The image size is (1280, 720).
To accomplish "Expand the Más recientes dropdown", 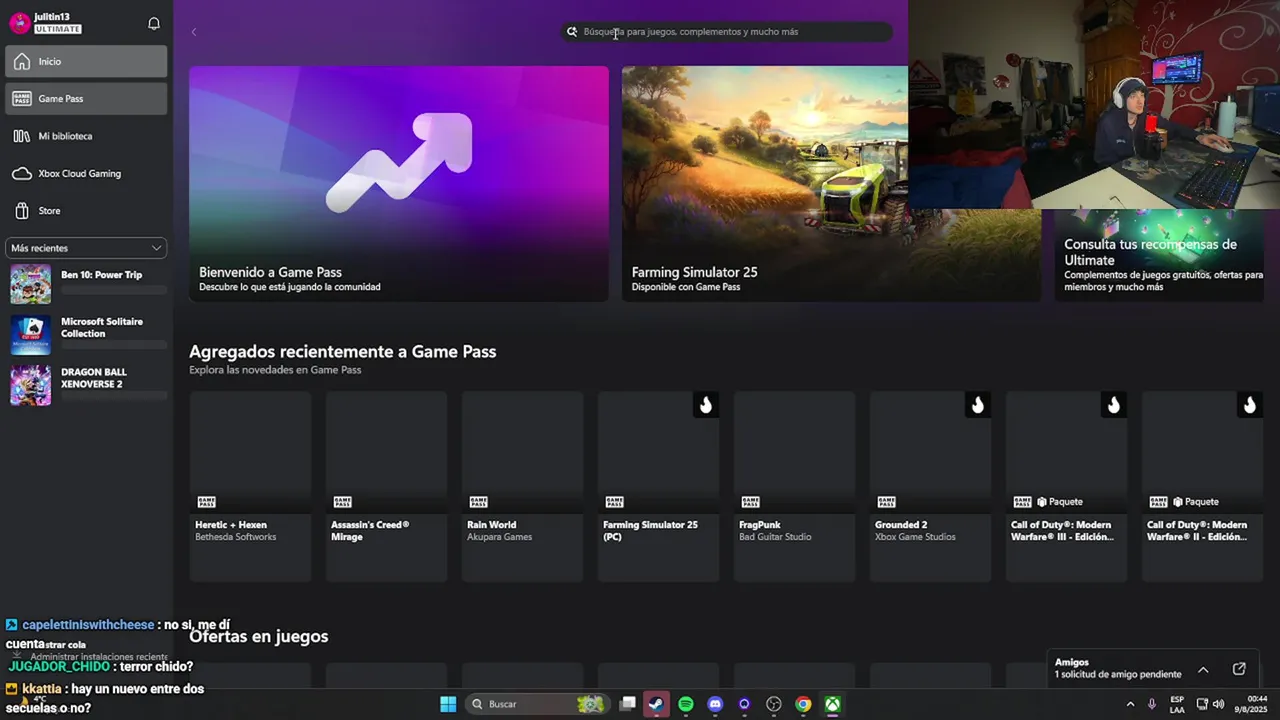I will 86,248.
